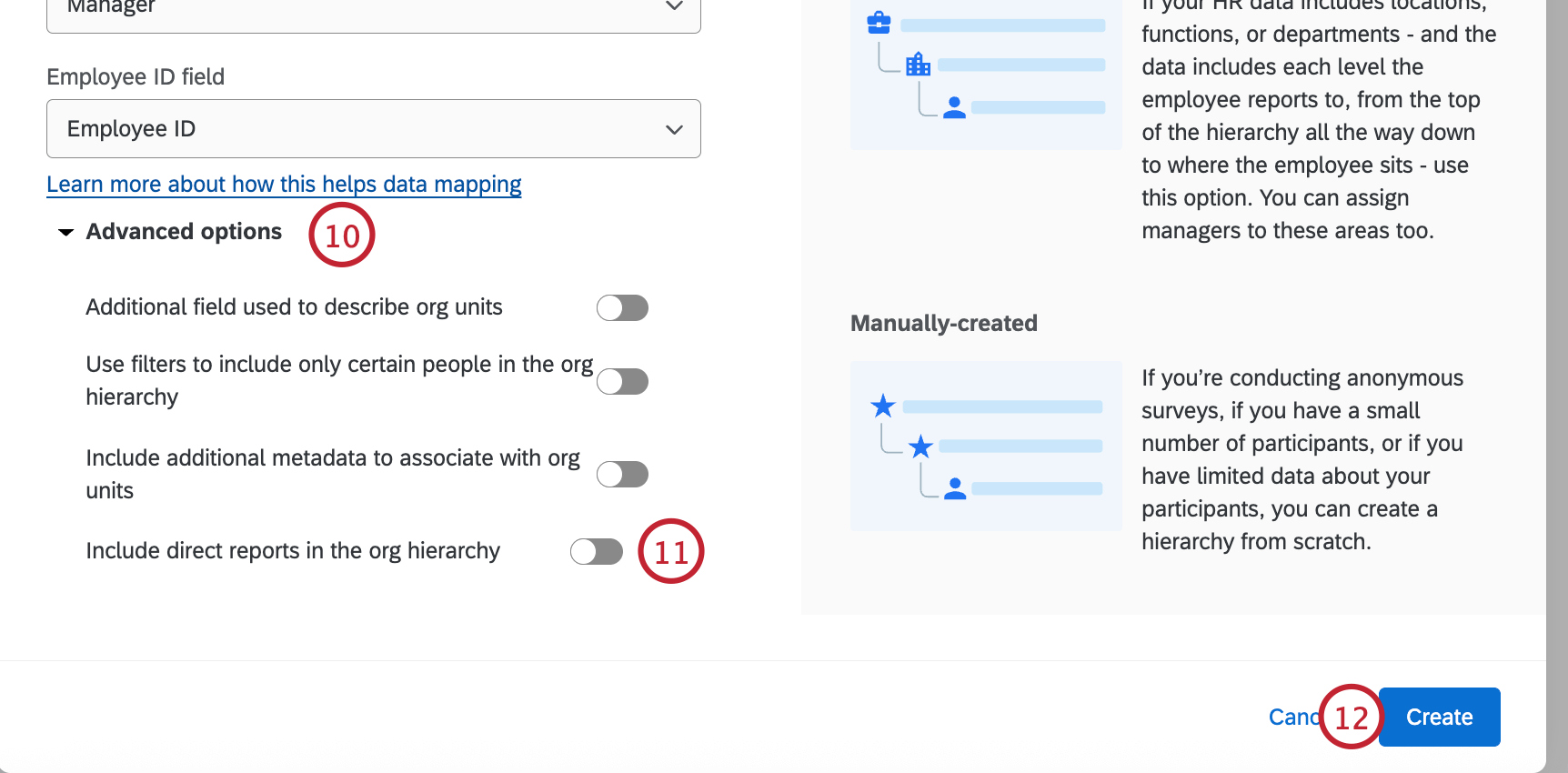Click the person icon in the Manually-created illustration
1568x773 pixels.
[955, 489]
